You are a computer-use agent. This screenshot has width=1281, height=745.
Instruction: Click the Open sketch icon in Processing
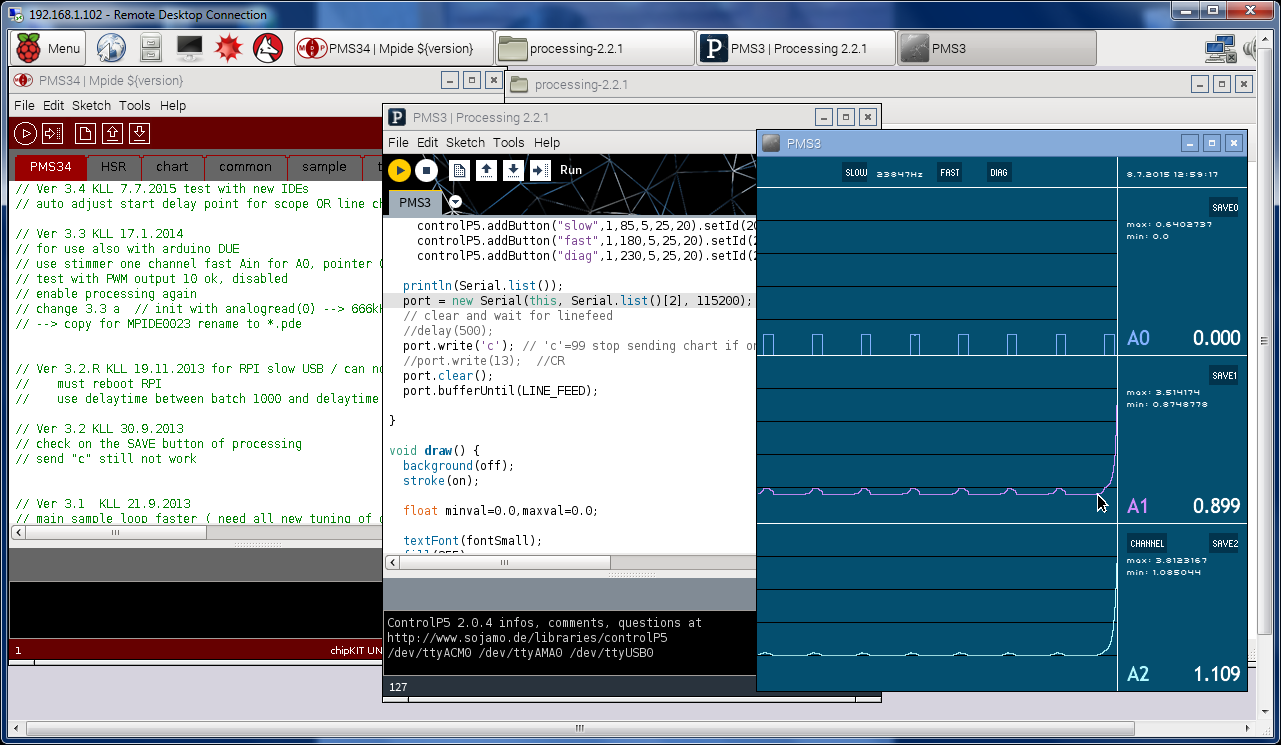coord(486,170)
